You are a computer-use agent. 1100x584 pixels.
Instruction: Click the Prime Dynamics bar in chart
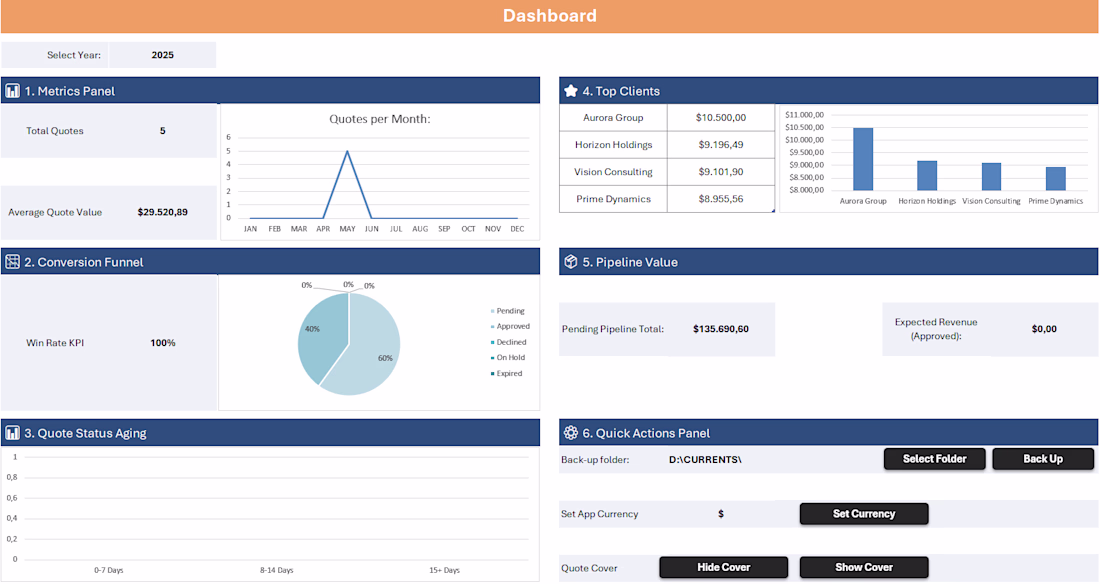[x=1056, y=179]
